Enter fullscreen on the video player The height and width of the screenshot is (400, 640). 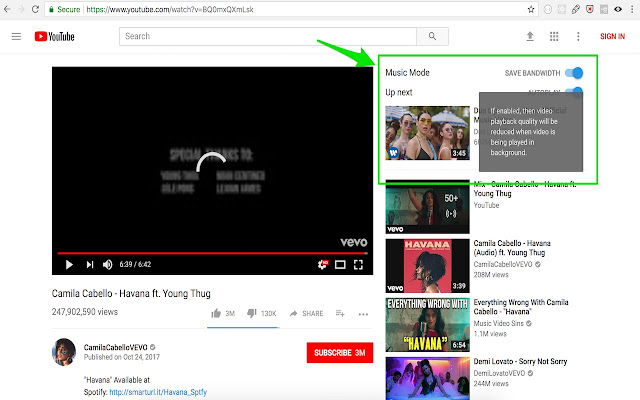(358, 265)
